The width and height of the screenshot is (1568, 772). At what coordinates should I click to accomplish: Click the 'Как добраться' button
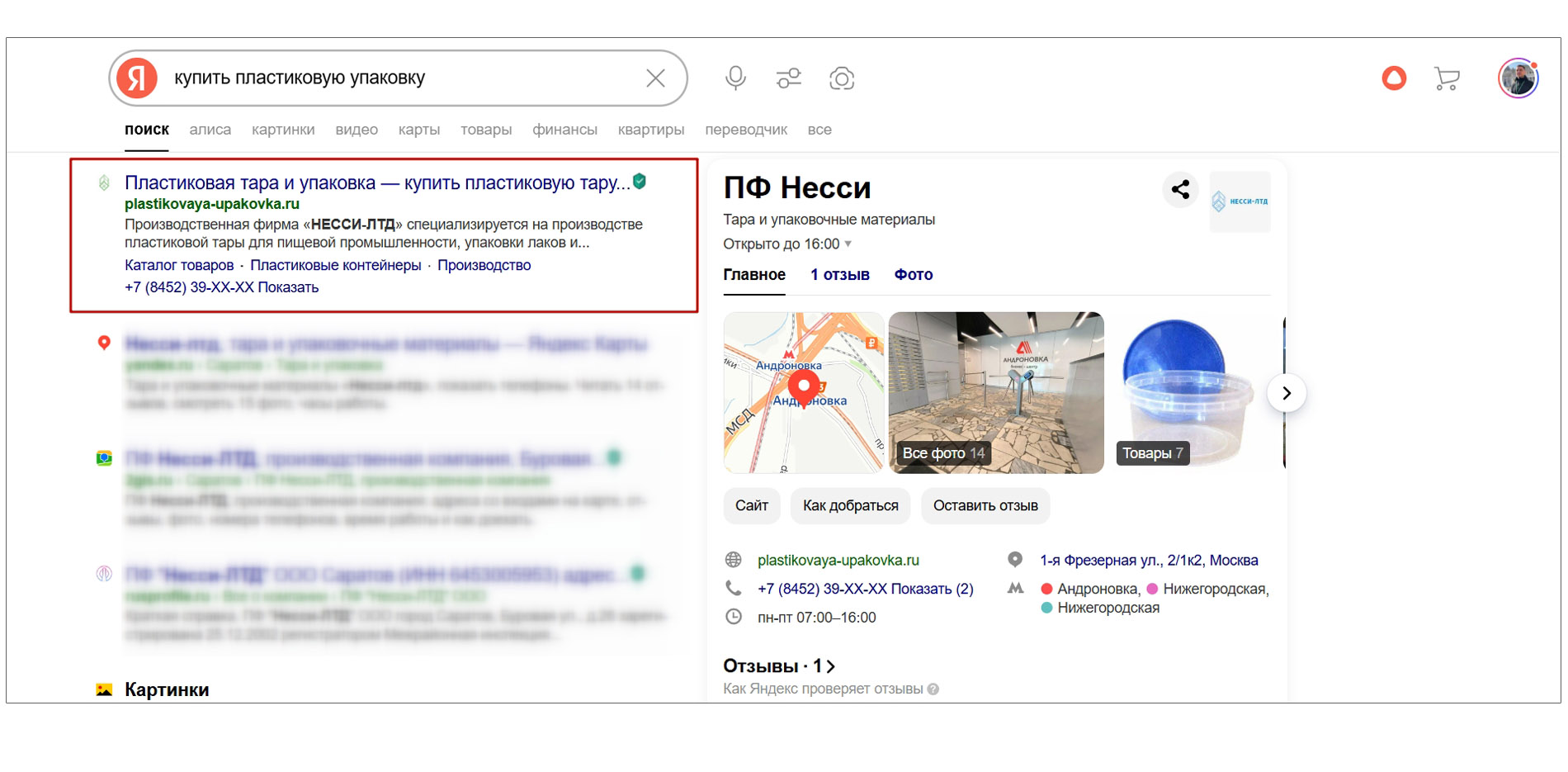(850, 505)
